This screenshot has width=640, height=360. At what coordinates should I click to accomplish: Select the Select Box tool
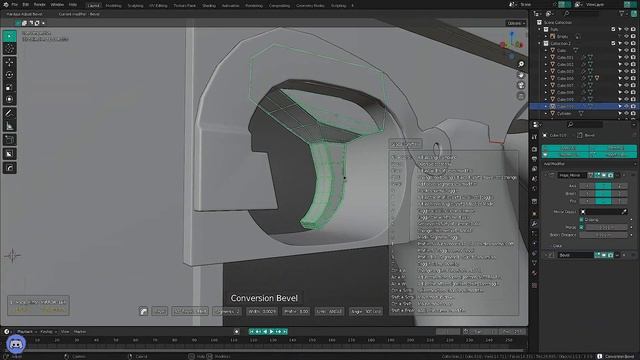coord(9,36)
